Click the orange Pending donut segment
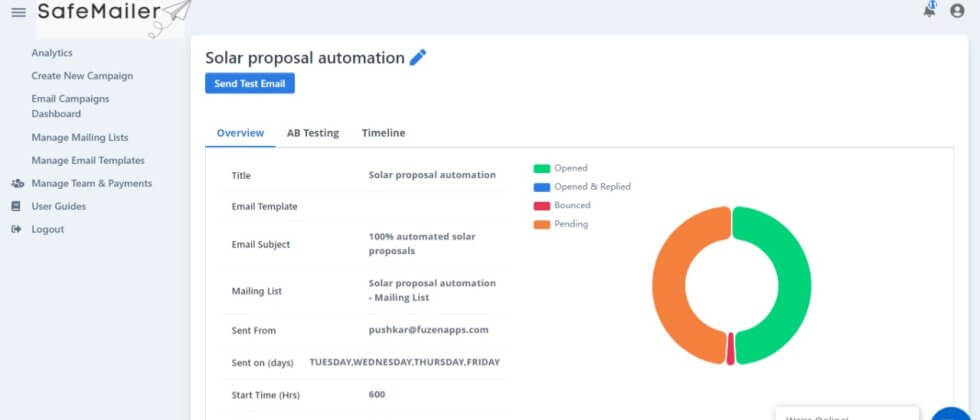Image resolution: width=980 pixels, height=420 pixels. click(x=669, y=284)
